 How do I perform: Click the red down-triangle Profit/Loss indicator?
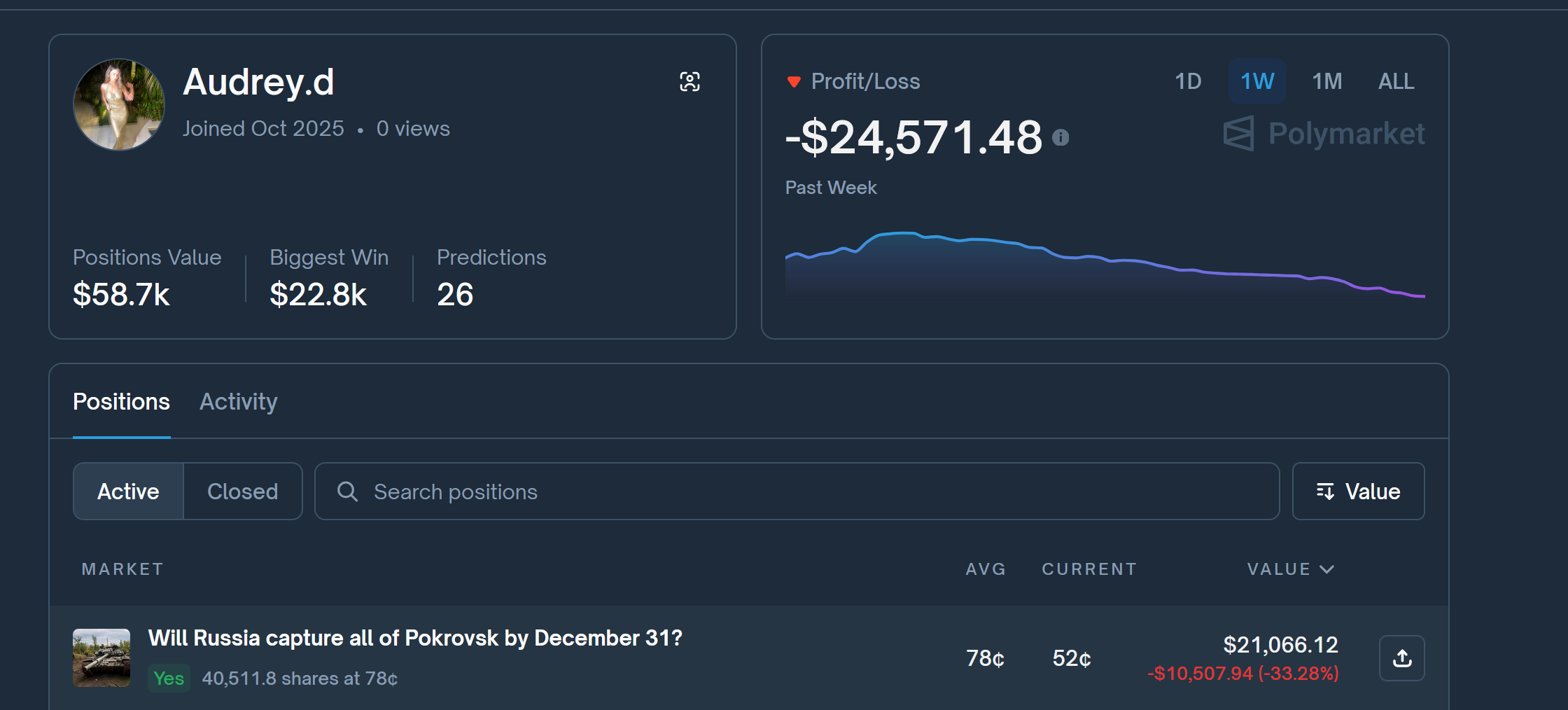(x=794, y=82)
